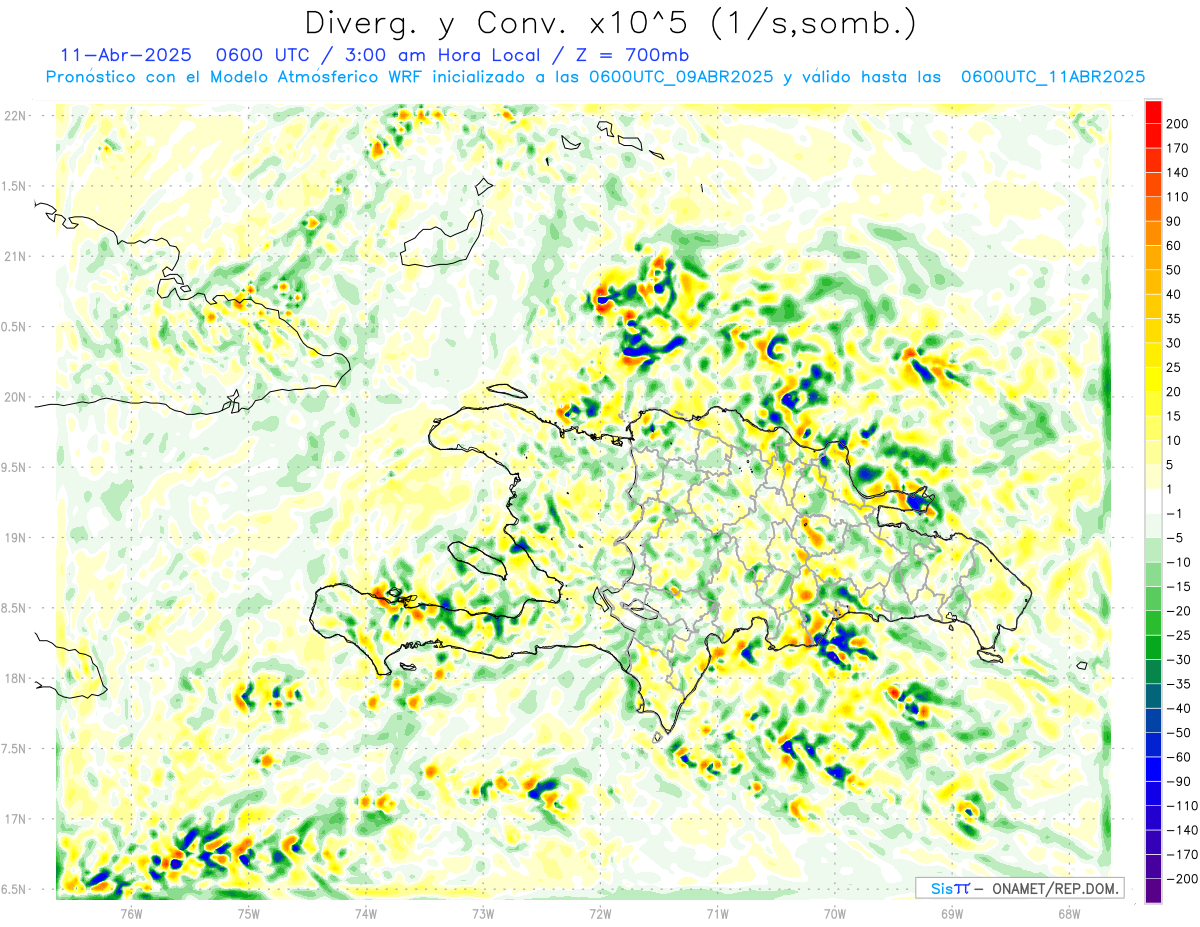Click the validity stamp '0600UTC_11ABR2025'

click(x=1053, y=77)
